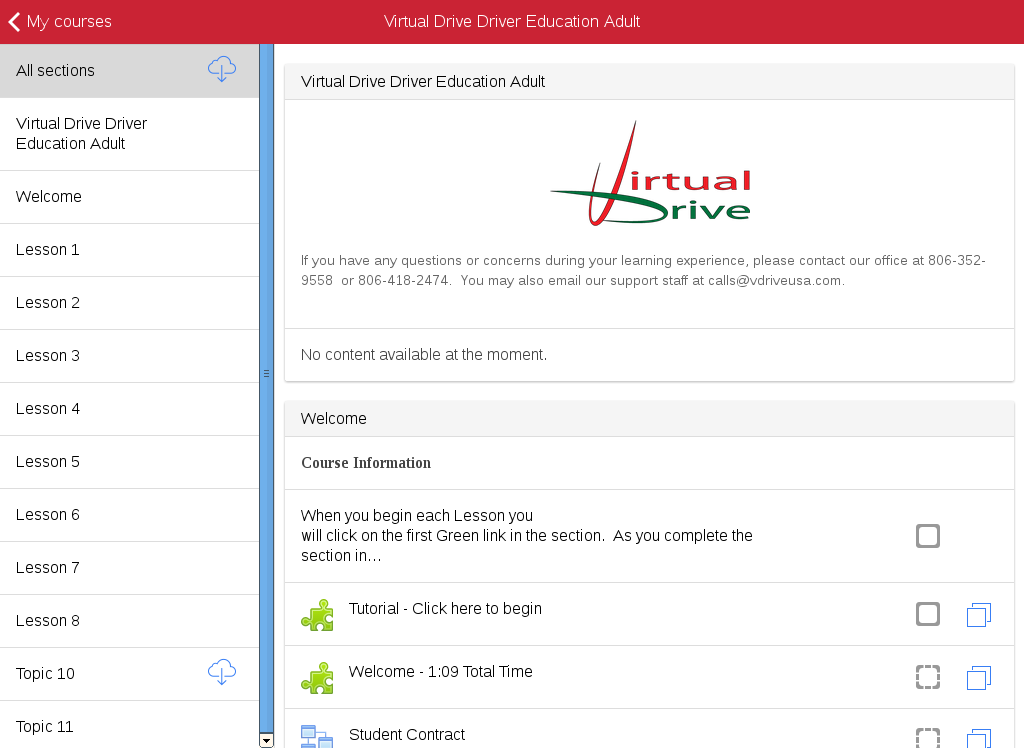
Task: Open Lesson 2 section
Action: (x=129, y=302)
